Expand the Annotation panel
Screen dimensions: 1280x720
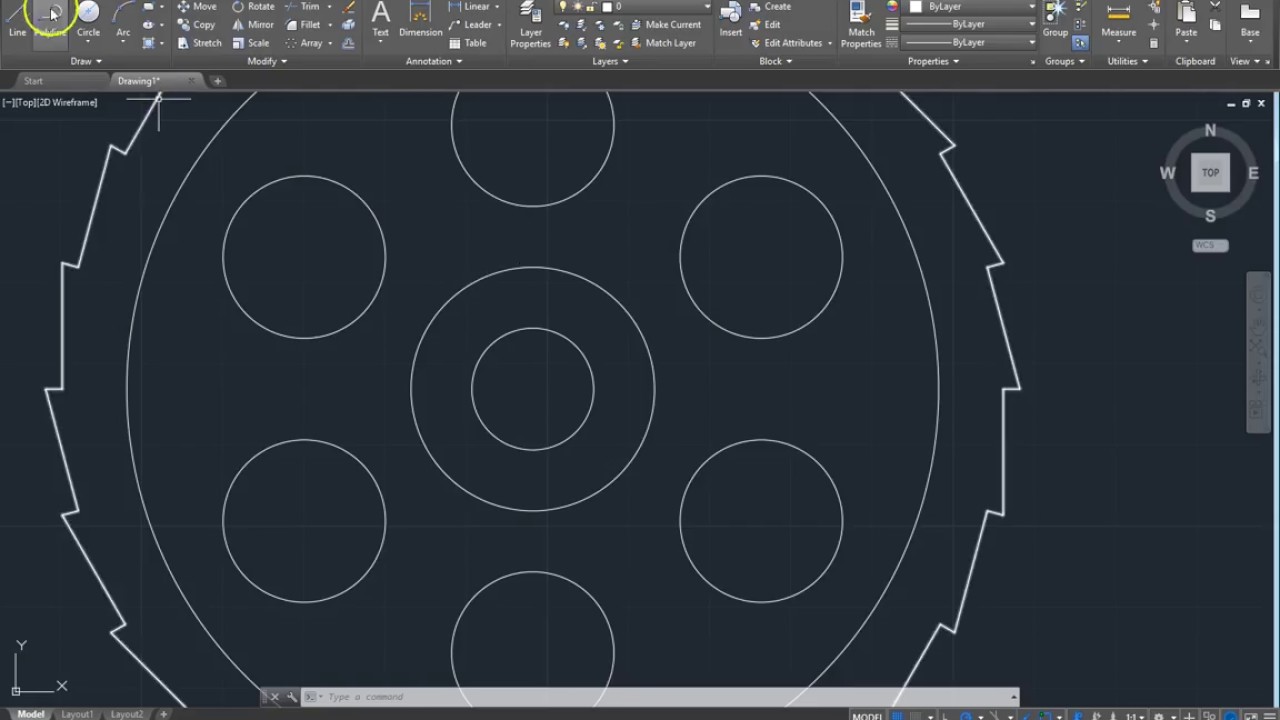coord(434,61)
